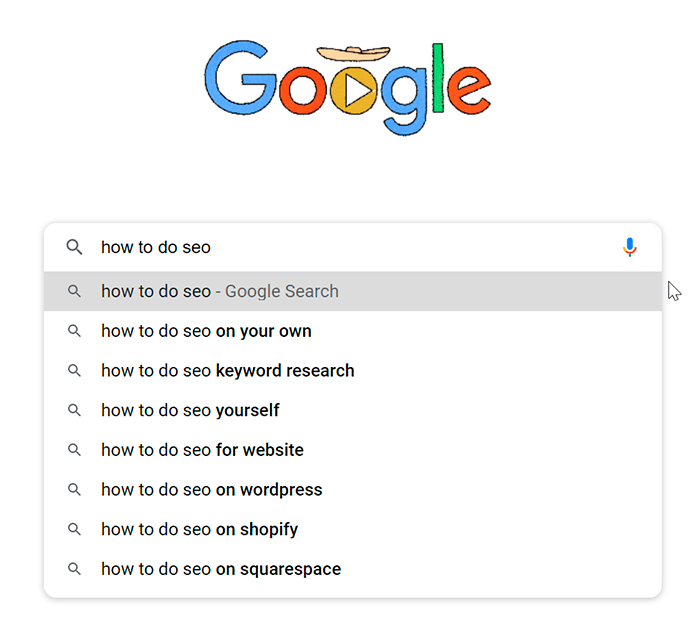This screenshot has width=700, height=640.
Task: Choose suggestion 'how to do seo on your own'
Action: coord(353,331)
